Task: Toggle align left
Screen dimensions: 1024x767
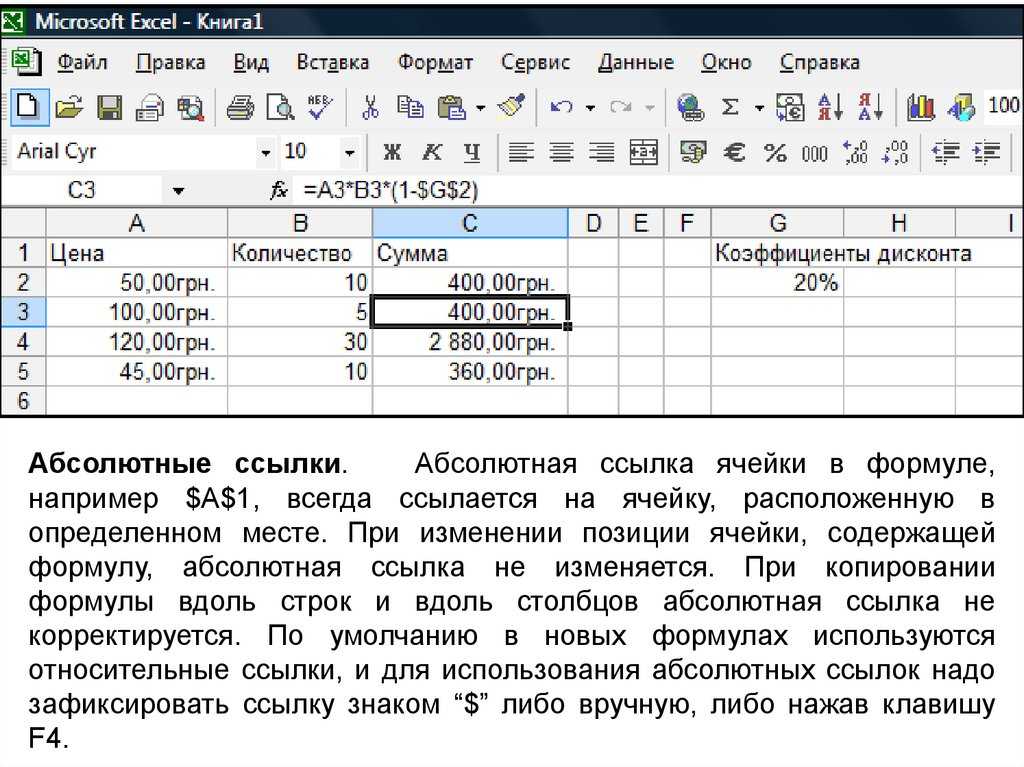Action: [520, 152]
